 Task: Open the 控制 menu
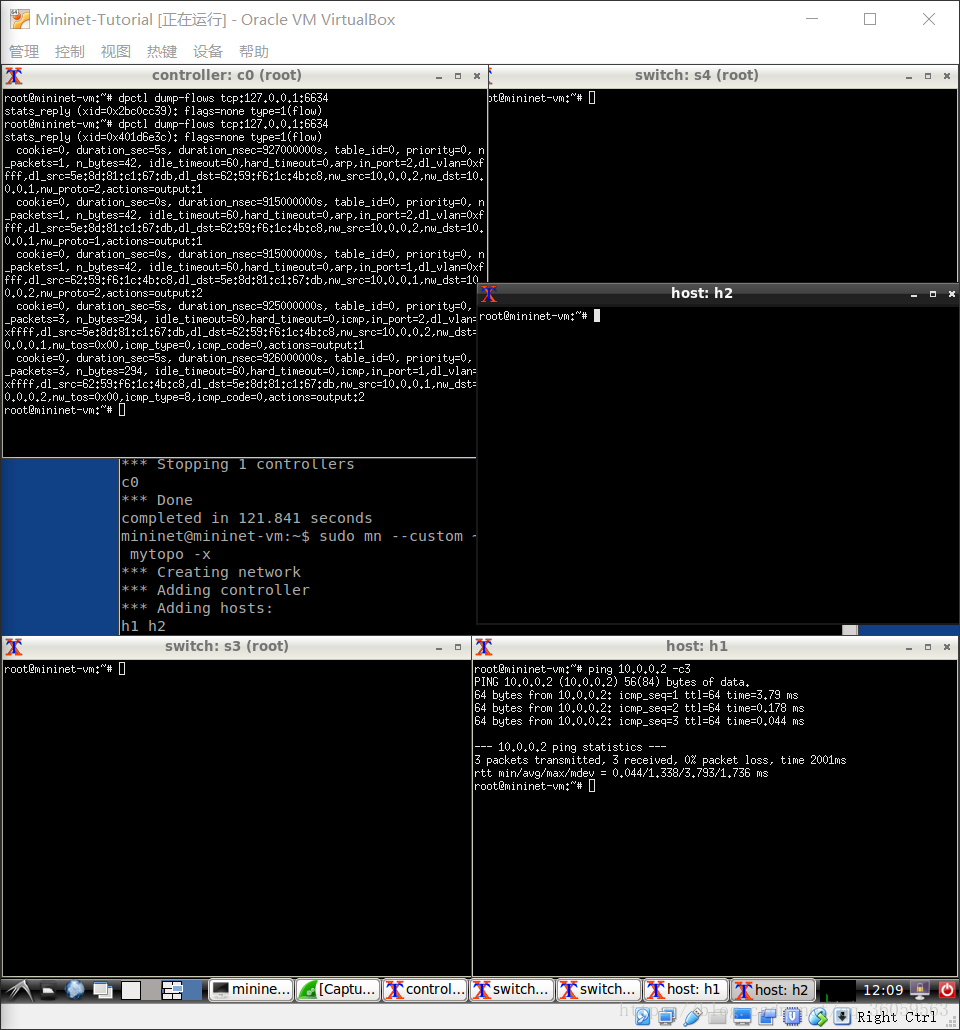point(70,51)
